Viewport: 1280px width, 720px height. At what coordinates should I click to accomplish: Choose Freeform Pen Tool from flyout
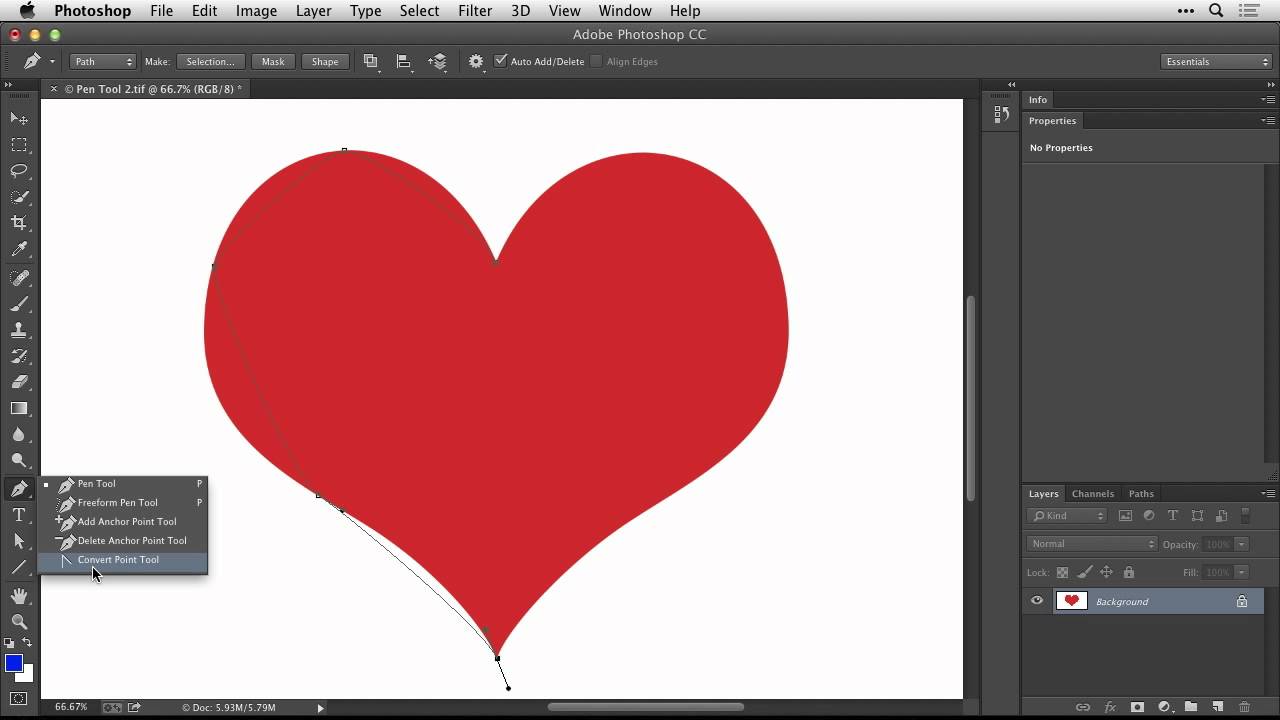[122, 503]
